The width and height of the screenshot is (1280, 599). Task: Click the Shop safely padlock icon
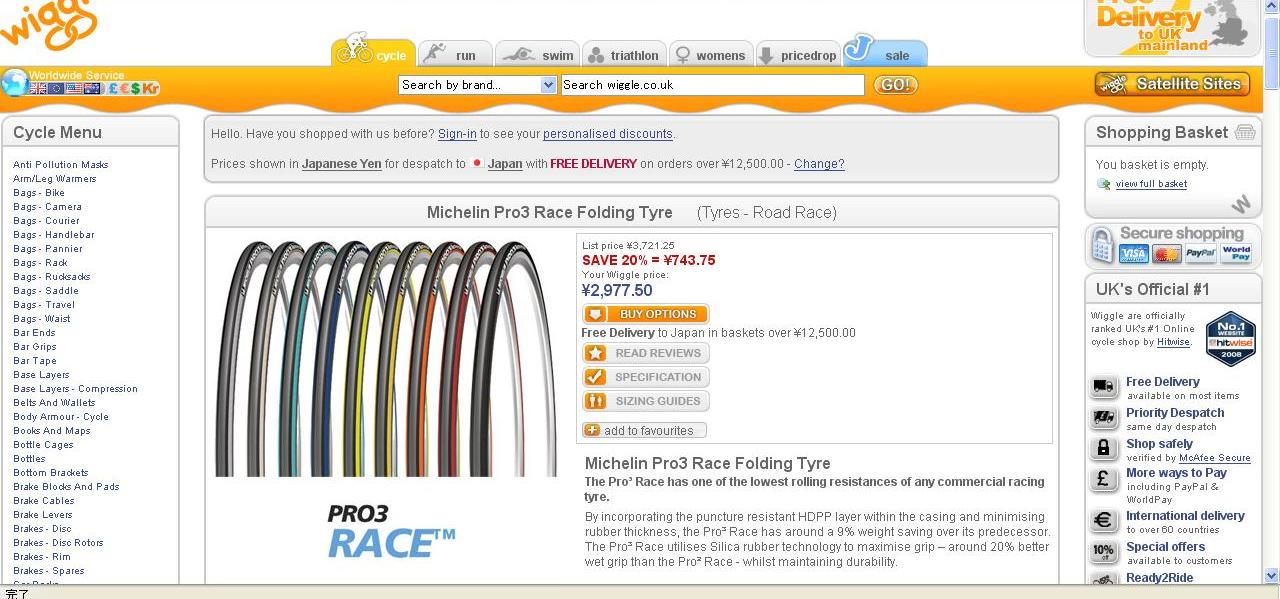click(1104, 449)
